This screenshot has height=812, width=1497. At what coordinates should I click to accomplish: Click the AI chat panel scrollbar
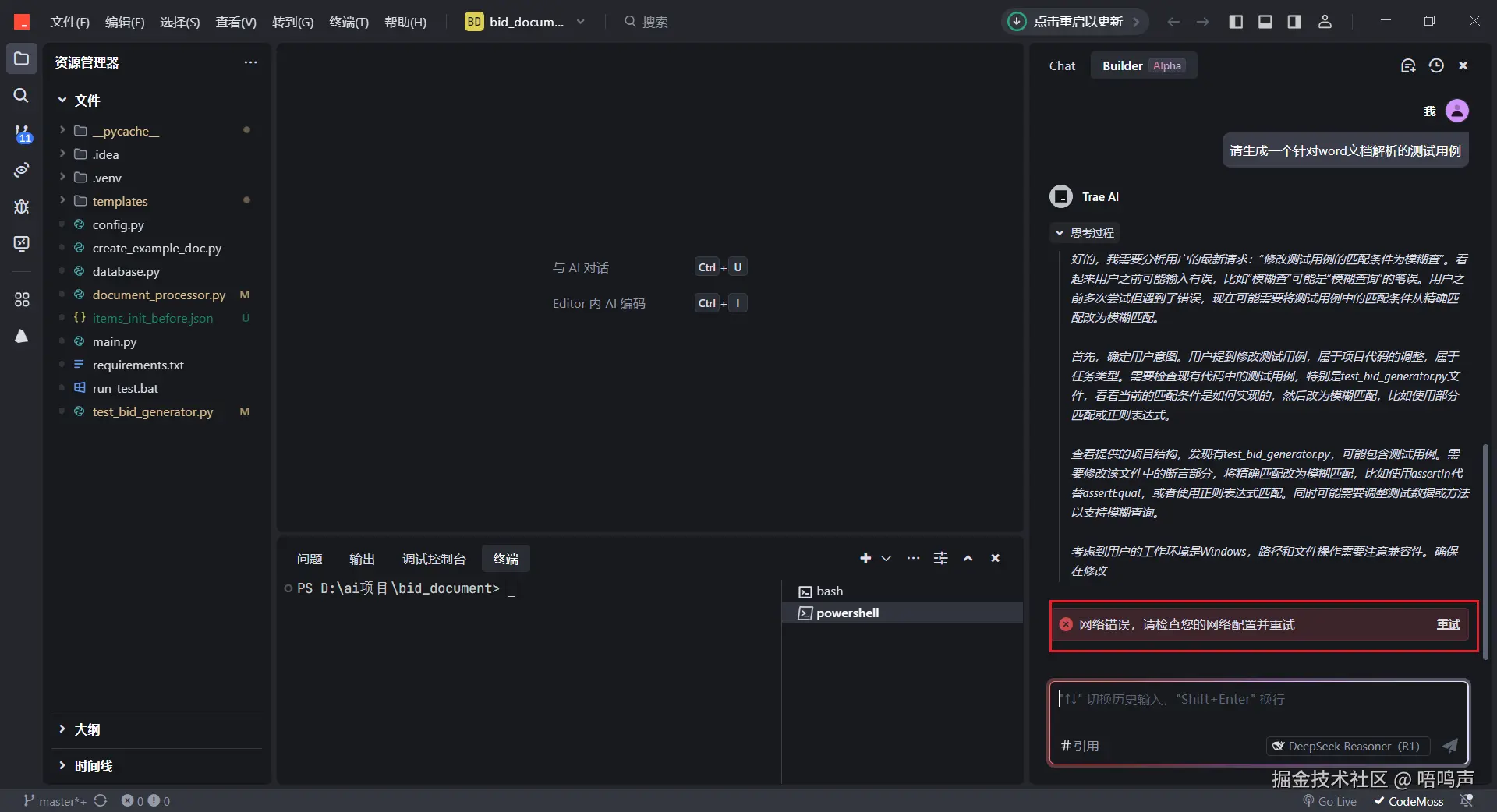(x=1485, y=545)
